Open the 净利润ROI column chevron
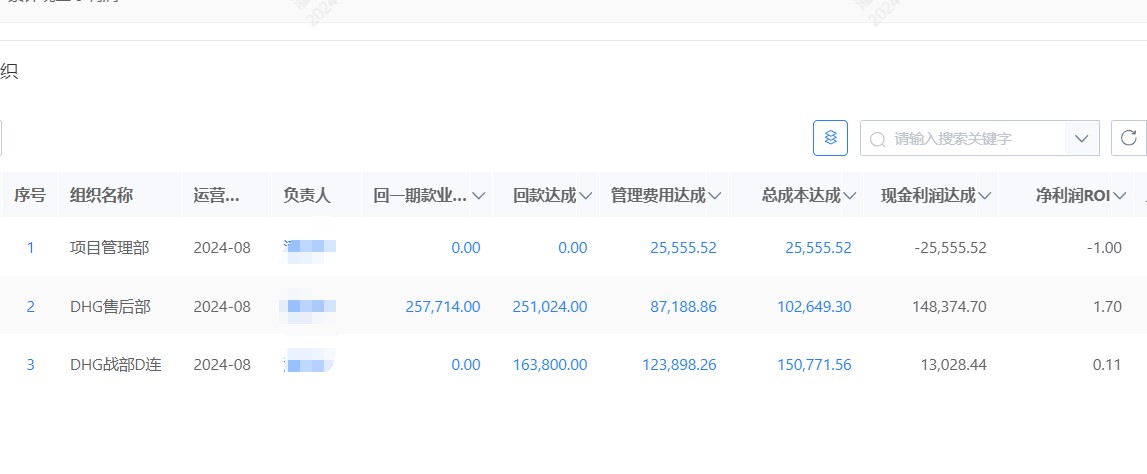 pyautogui.click(x=1120, y=196)
